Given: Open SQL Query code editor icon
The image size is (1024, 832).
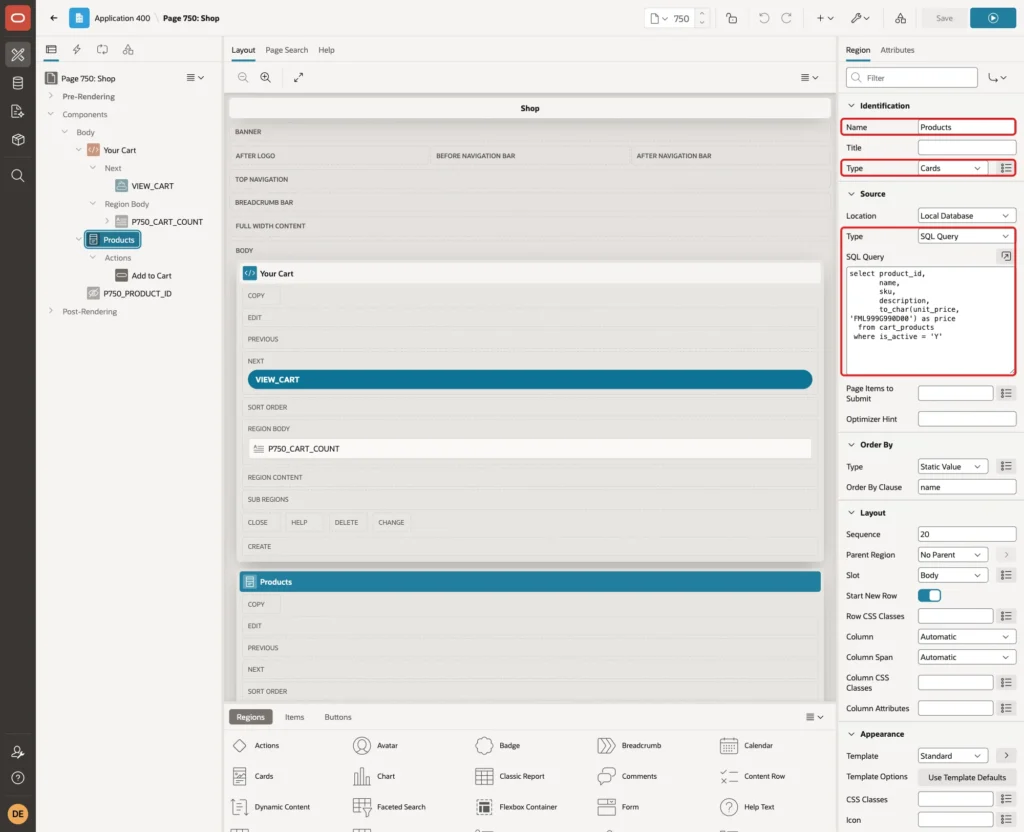Looking at the screenshot, I should (x=1006, y=257).
